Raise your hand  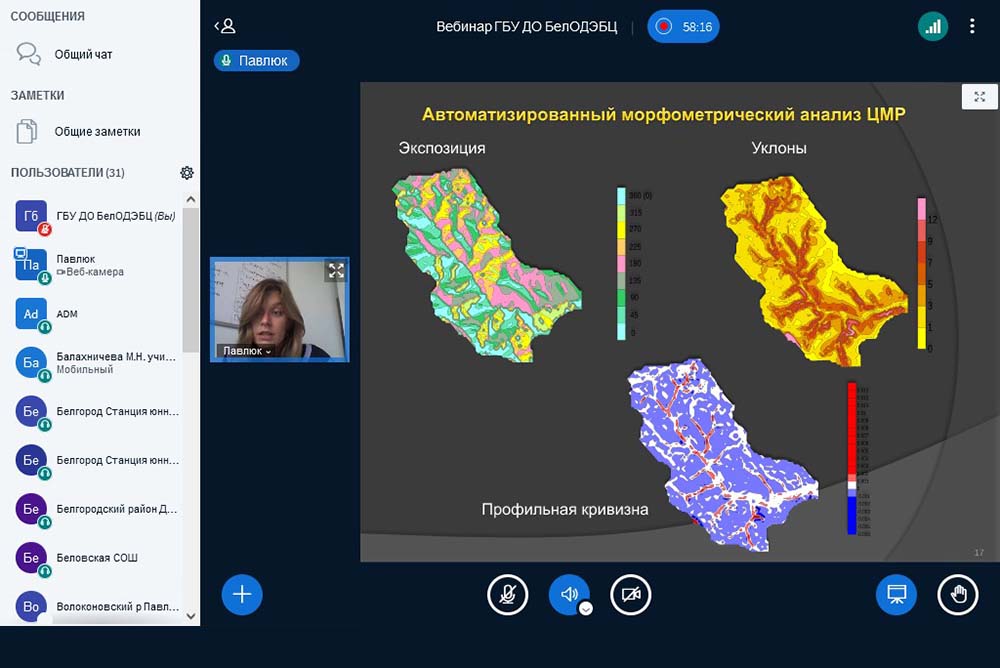pos(958,595)
